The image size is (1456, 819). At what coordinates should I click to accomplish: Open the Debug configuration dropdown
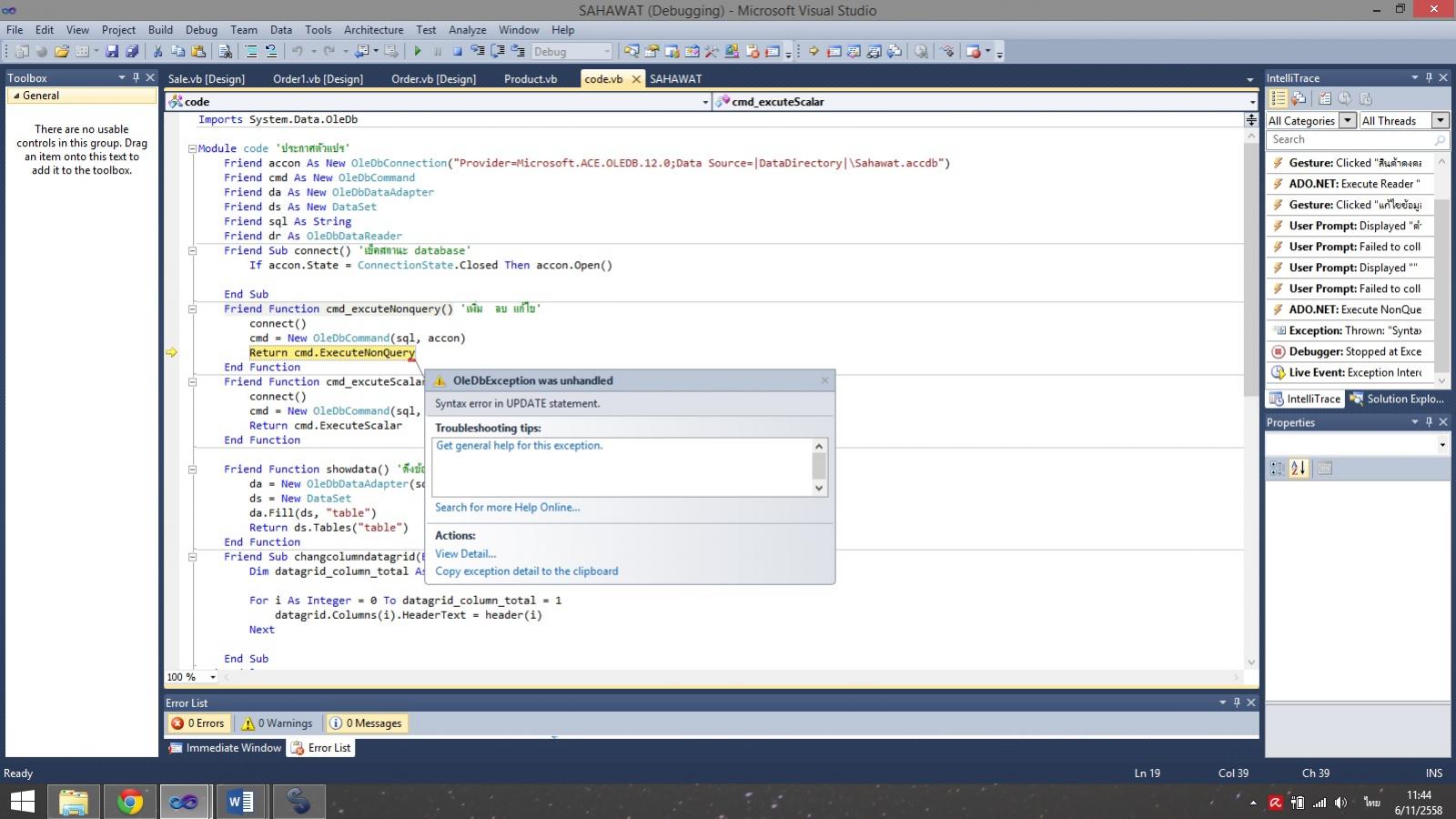point(571,52)
